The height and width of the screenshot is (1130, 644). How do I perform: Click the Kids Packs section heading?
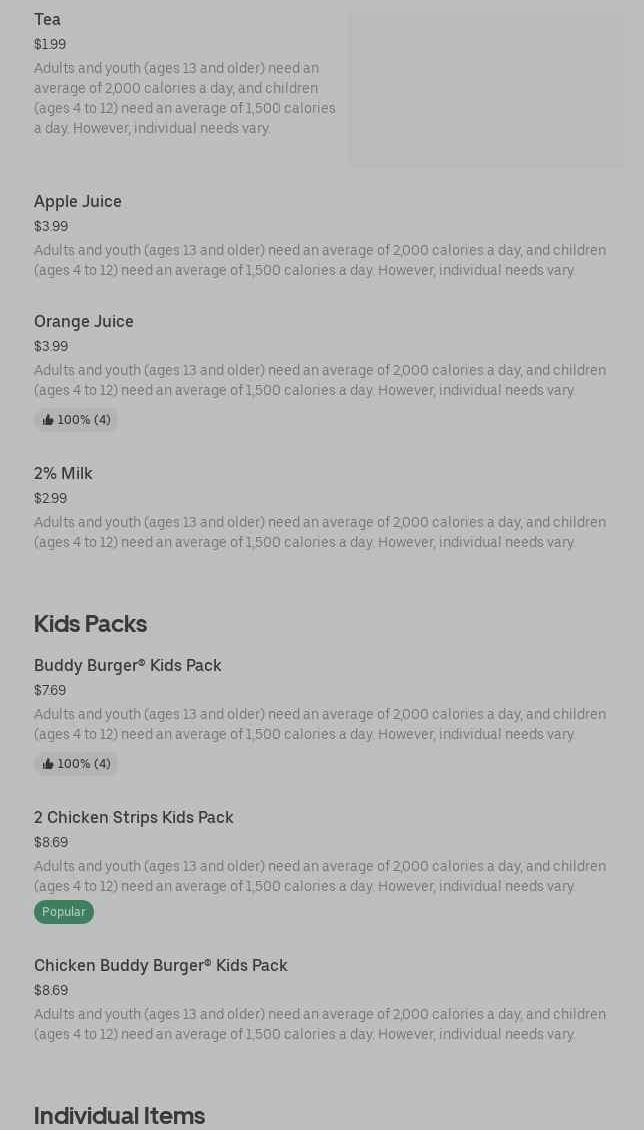pyautogui.click(x=90, y=624)
